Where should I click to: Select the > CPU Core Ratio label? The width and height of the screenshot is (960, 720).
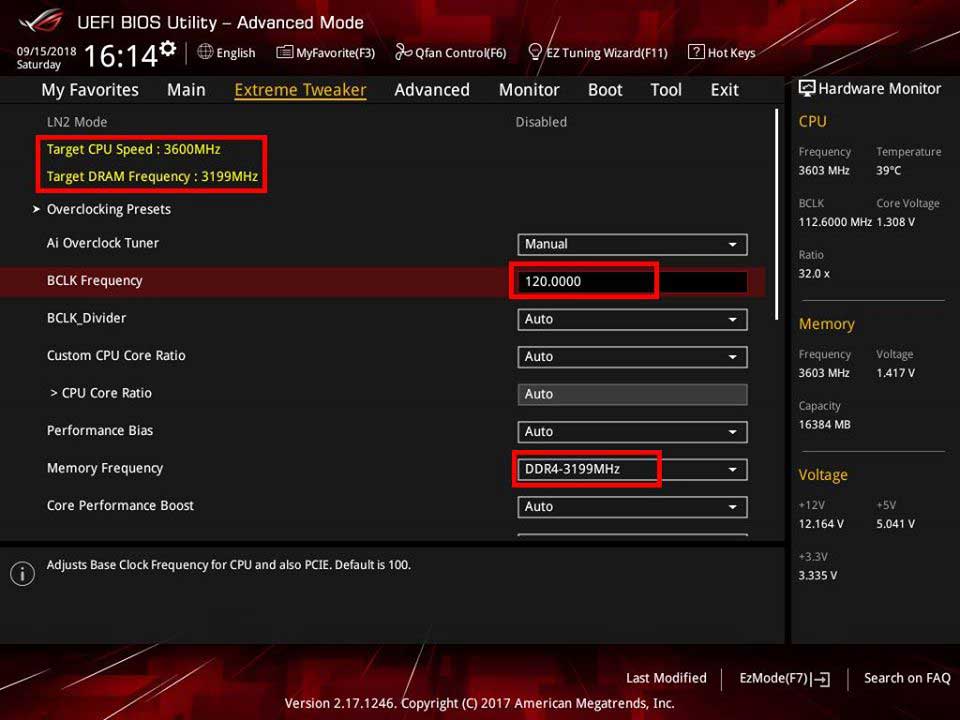[x=101, y=393]
